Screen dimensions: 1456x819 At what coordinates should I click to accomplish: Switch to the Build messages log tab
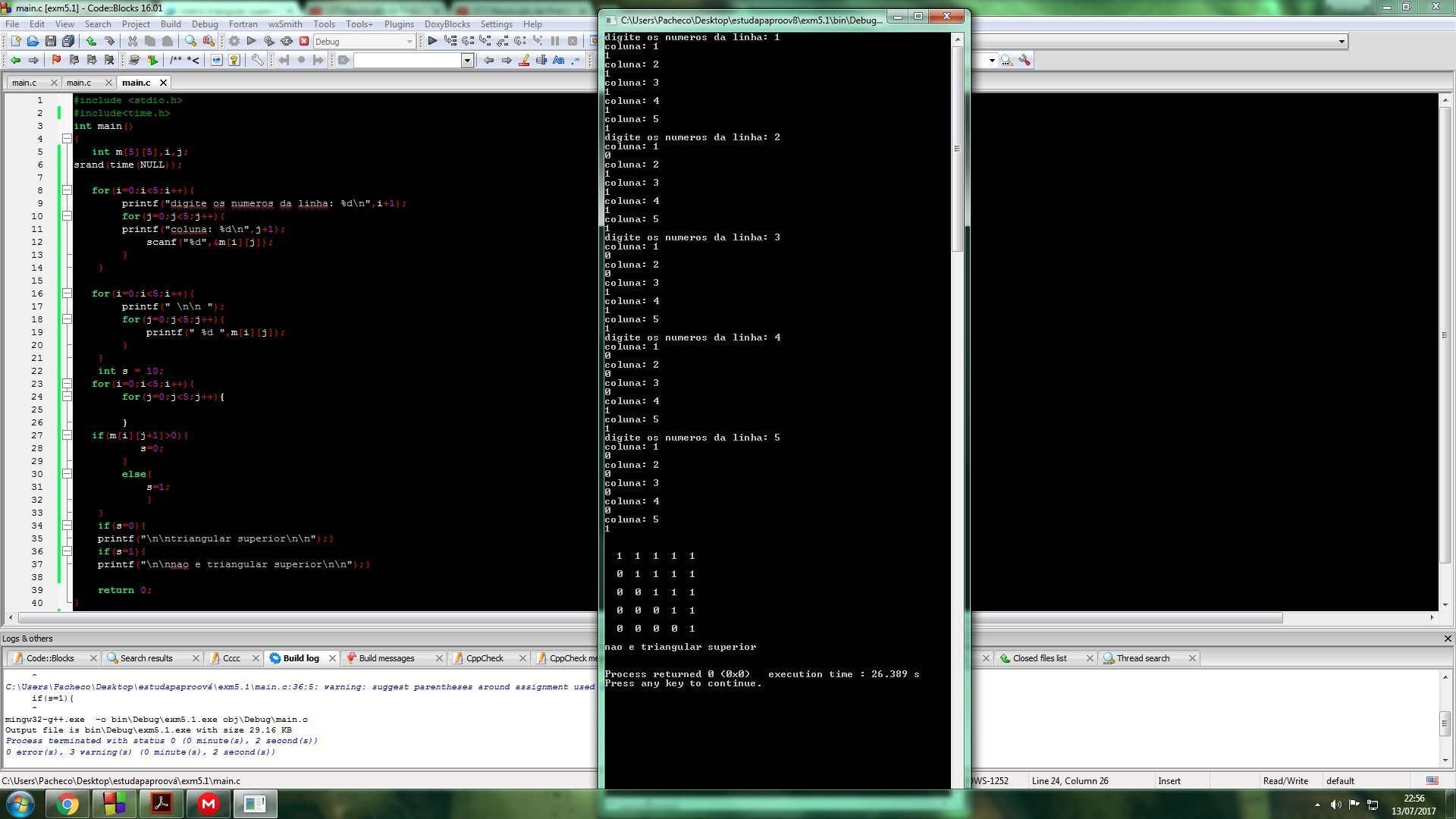coord(387,658)
